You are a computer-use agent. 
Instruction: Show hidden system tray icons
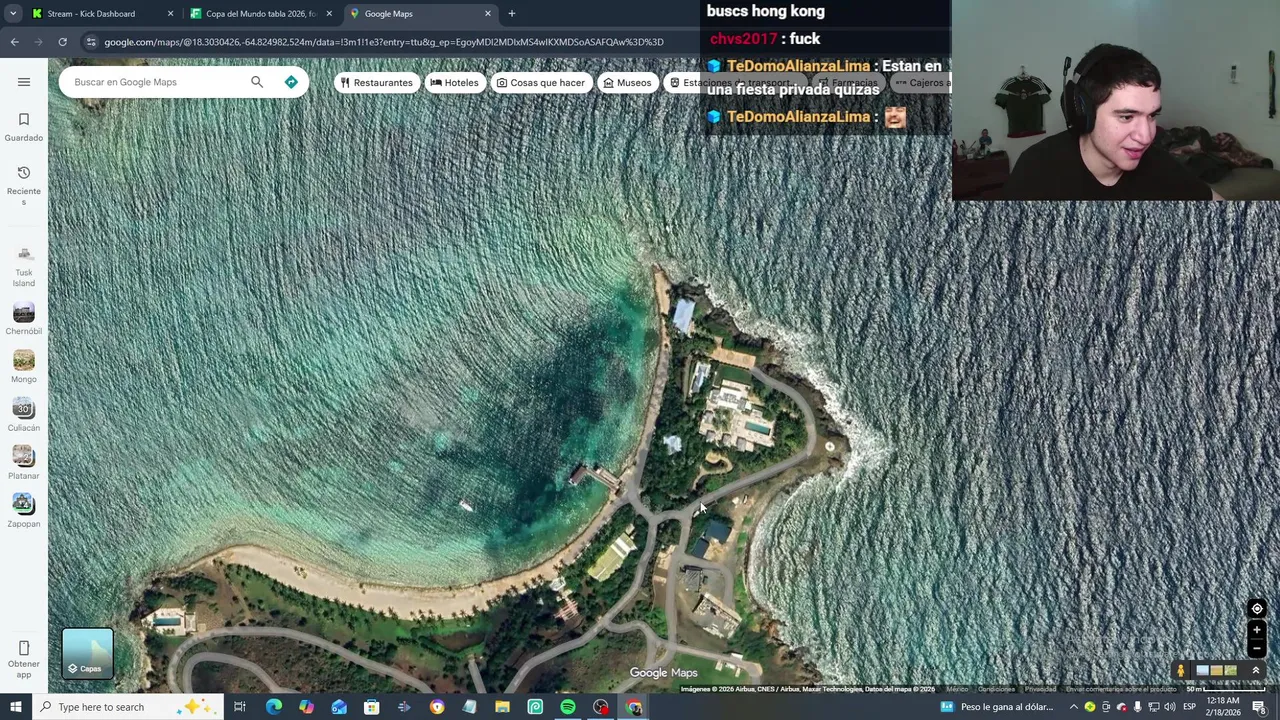coord(1074,707)
